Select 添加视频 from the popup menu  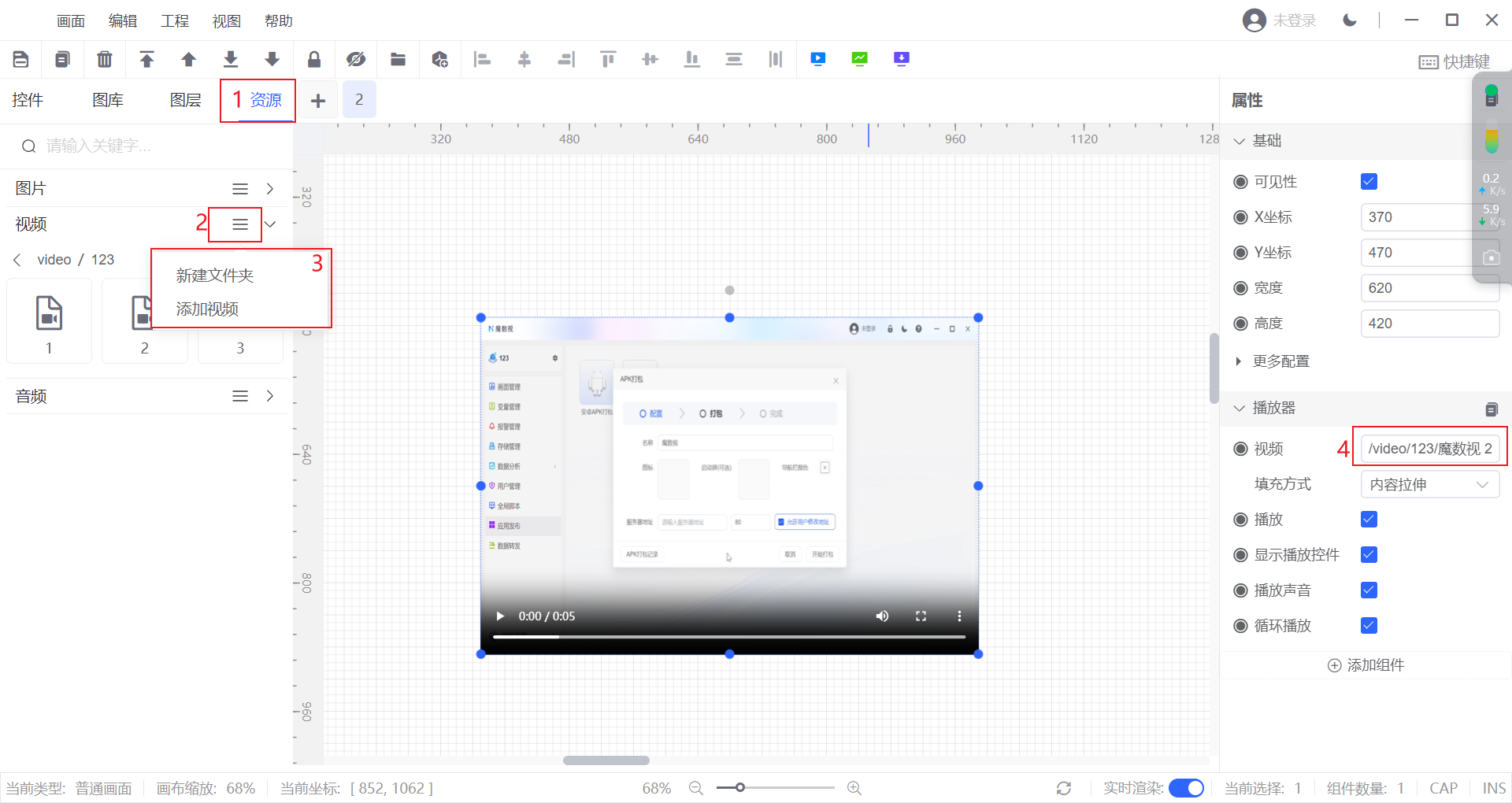click(207, 309)
